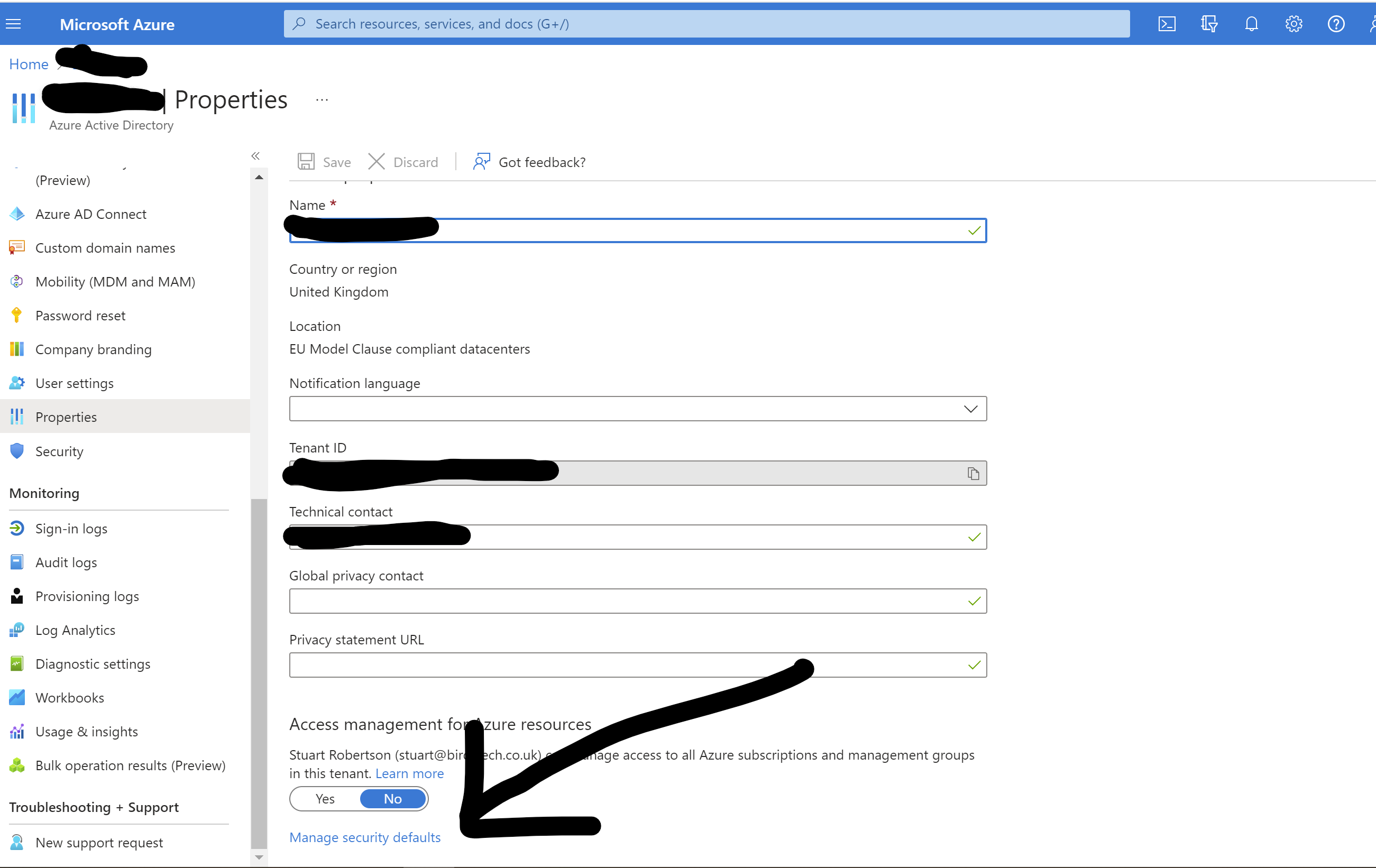The height and width of the screenshot is (868, 1376).
Task: Open Company branding menu item
Action: [93, 349]
